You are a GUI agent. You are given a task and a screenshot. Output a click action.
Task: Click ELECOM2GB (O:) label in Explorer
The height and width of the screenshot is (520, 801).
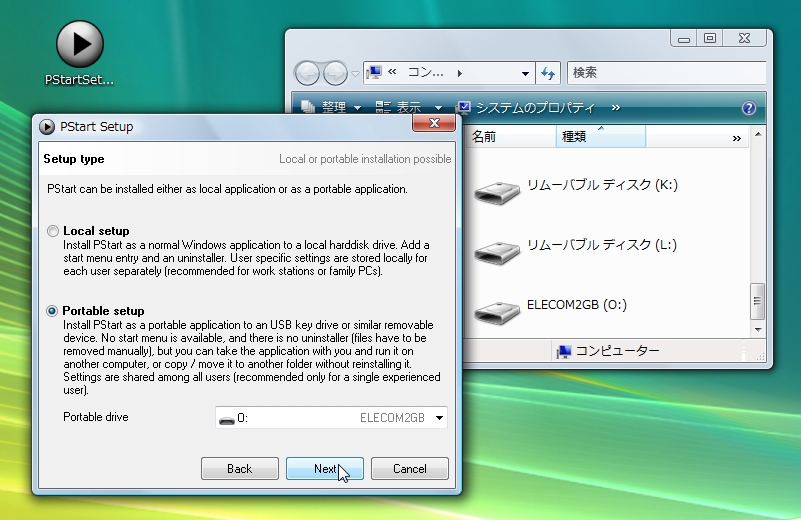[x=577, y=305]
